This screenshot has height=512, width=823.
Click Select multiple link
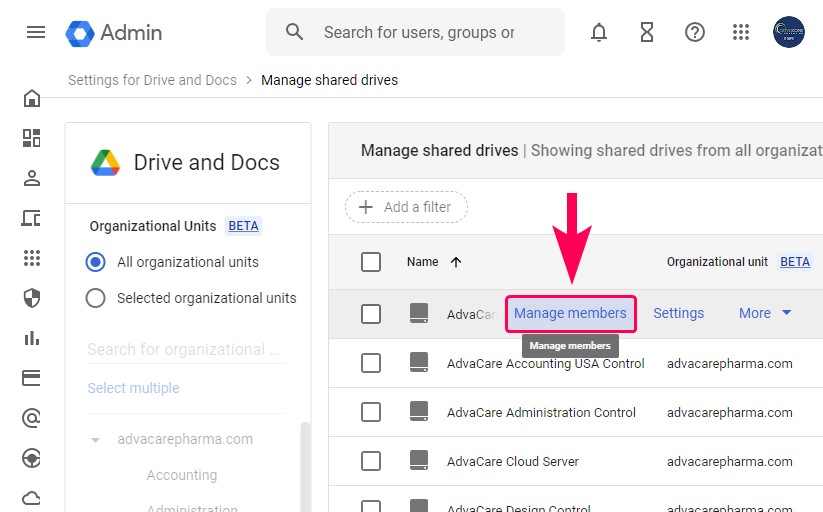[133, 388]
